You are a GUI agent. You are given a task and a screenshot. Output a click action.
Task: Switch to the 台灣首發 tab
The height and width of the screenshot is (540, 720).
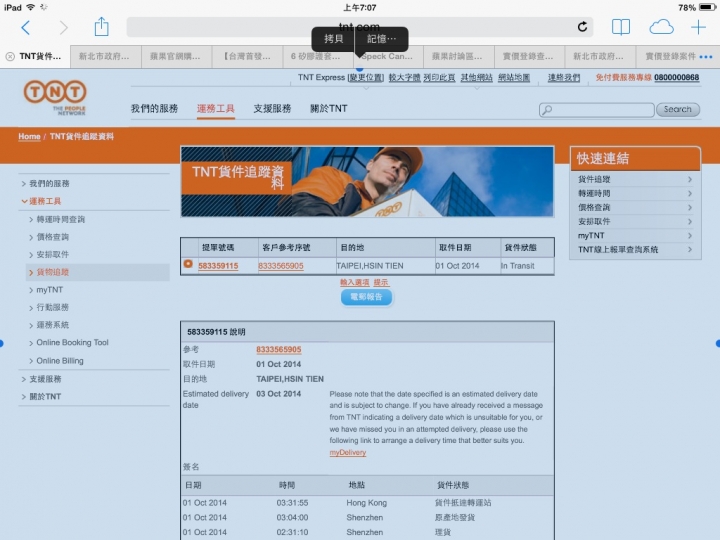pyautogui.click(x=248, y=56)
